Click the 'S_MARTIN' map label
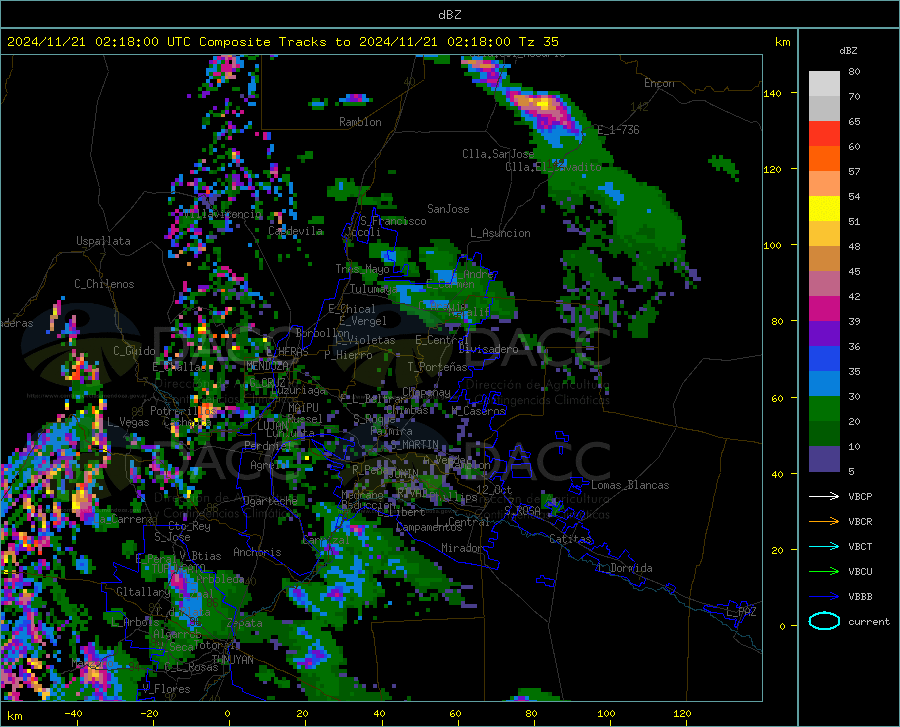The image size is (900, 727). 414,445
